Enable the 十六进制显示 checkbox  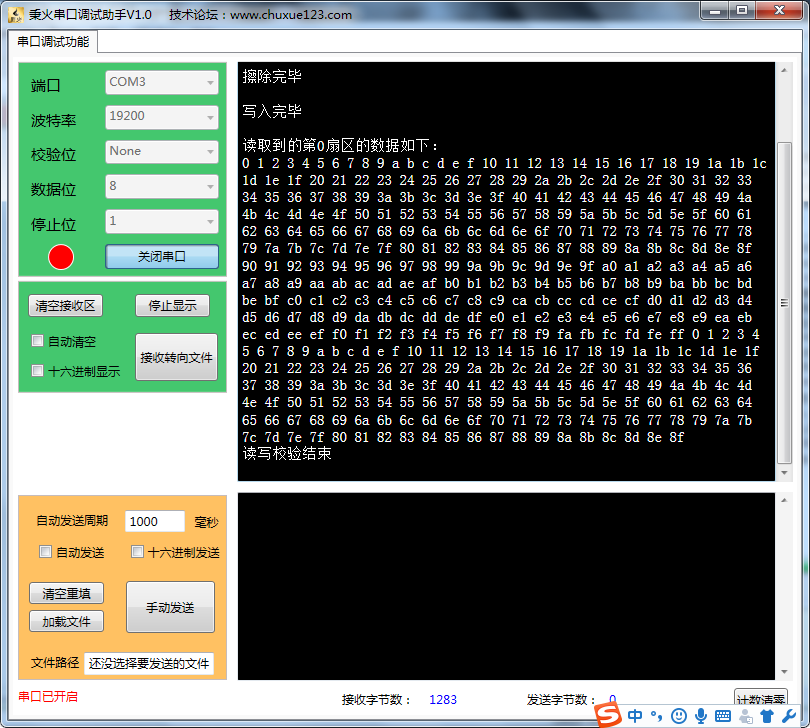point(37,370)
